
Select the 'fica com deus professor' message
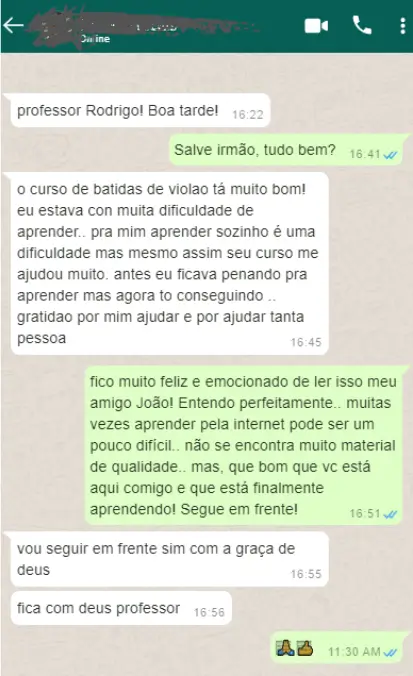point(121,608)
